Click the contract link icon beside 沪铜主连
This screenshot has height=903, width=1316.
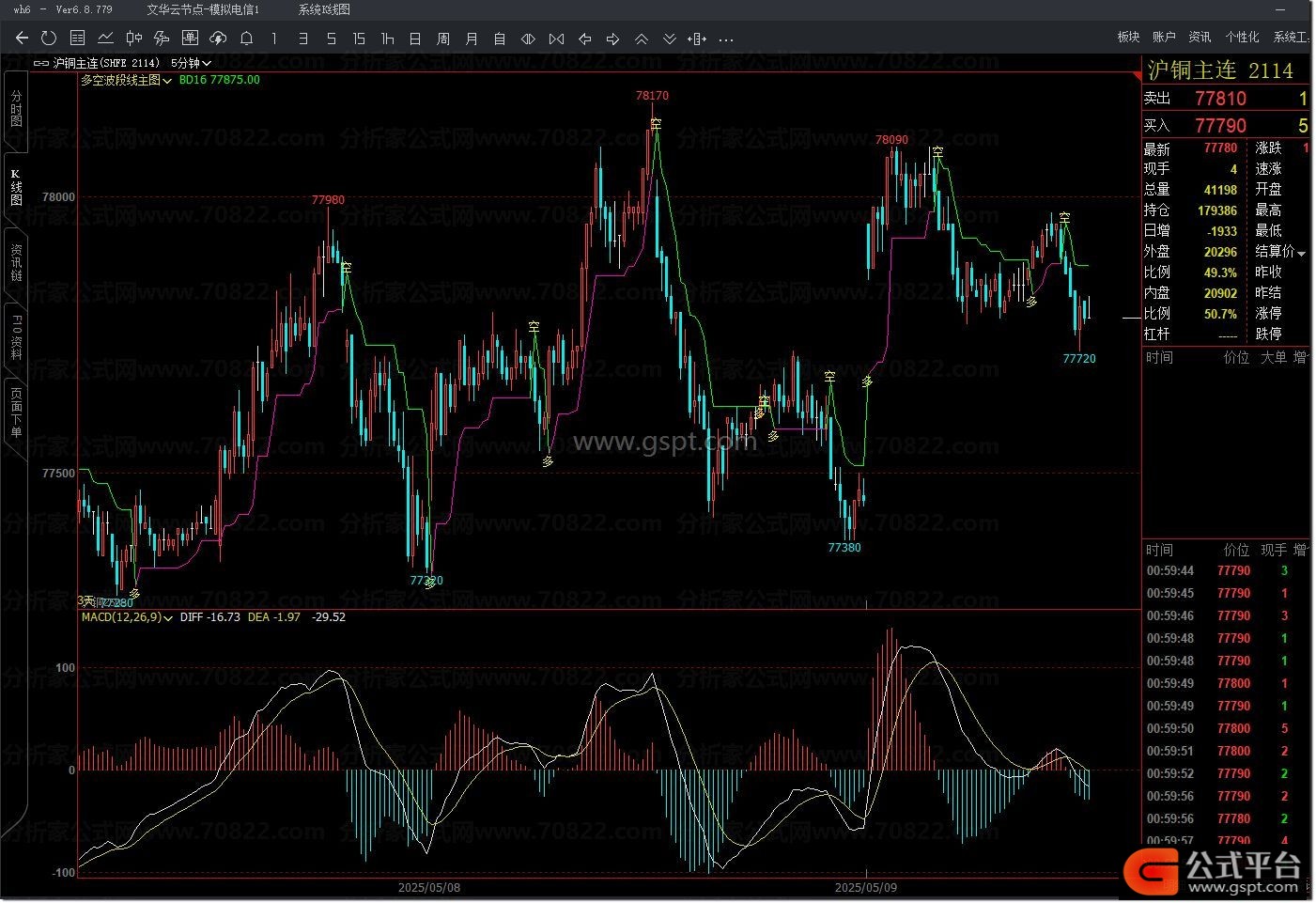click(41, 63)
